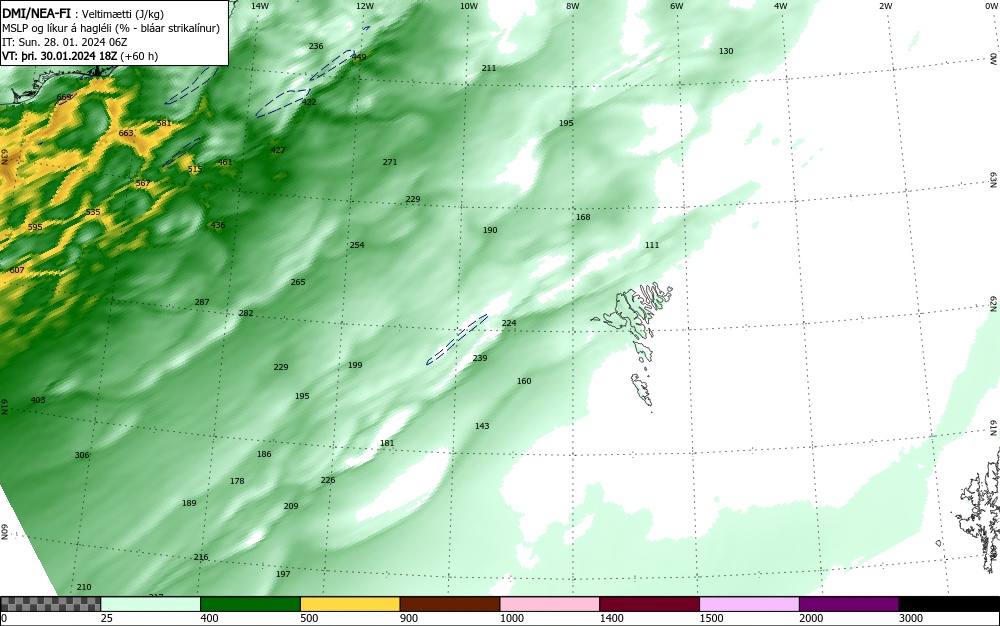The height and width of the screenshot is (626, 1000).
Task: Click the map value '181'
Action: 387,444
